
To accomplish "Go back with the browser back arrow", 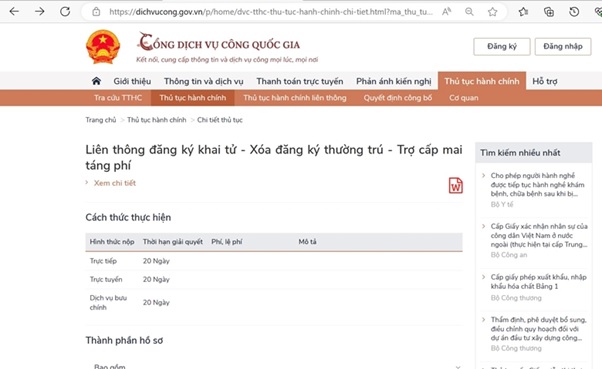I will point(14,12).
